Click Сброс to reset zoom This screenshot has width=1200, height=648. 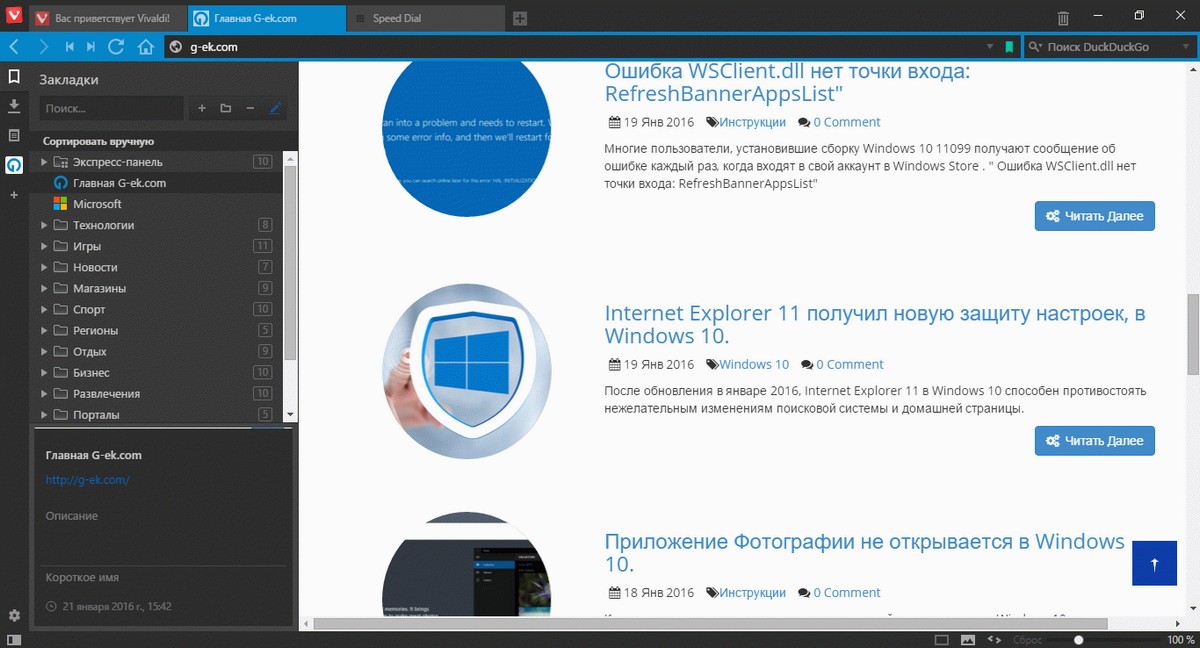coord(1029,639)
